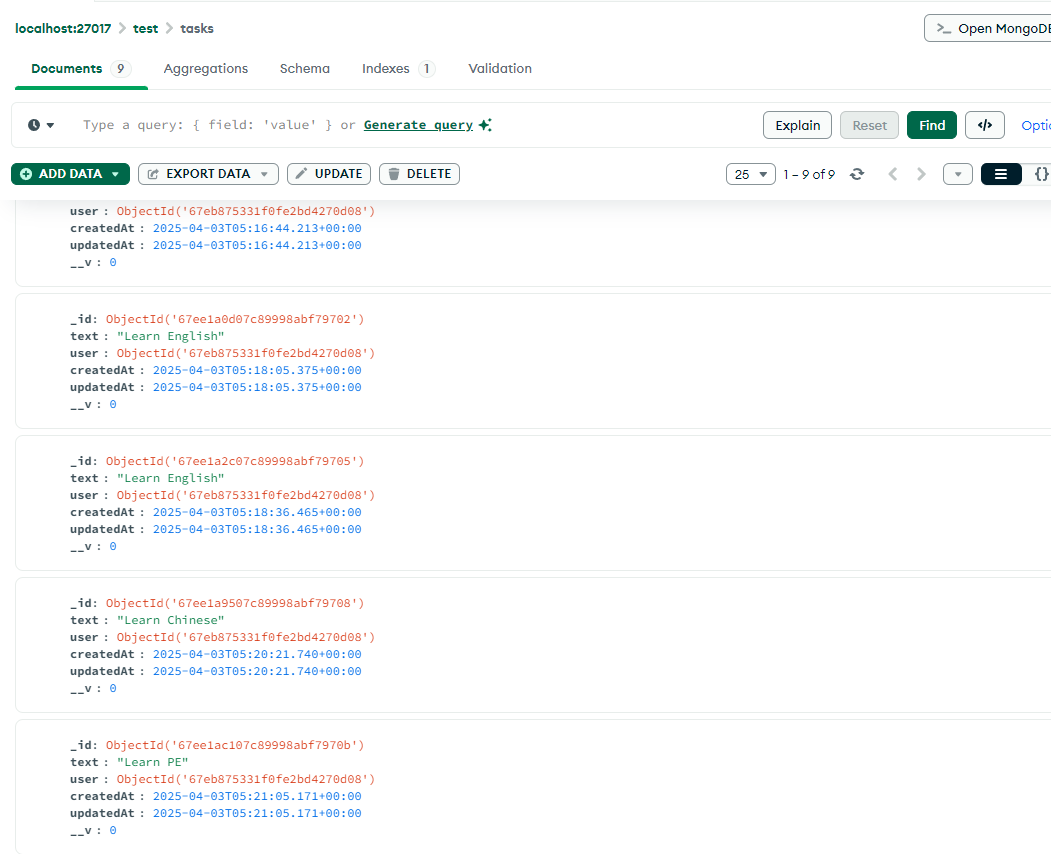Screen dimensions: 1051x854
Task: Click updatedAt value 05:18:36.465
Action: click(x=257, y=530)
